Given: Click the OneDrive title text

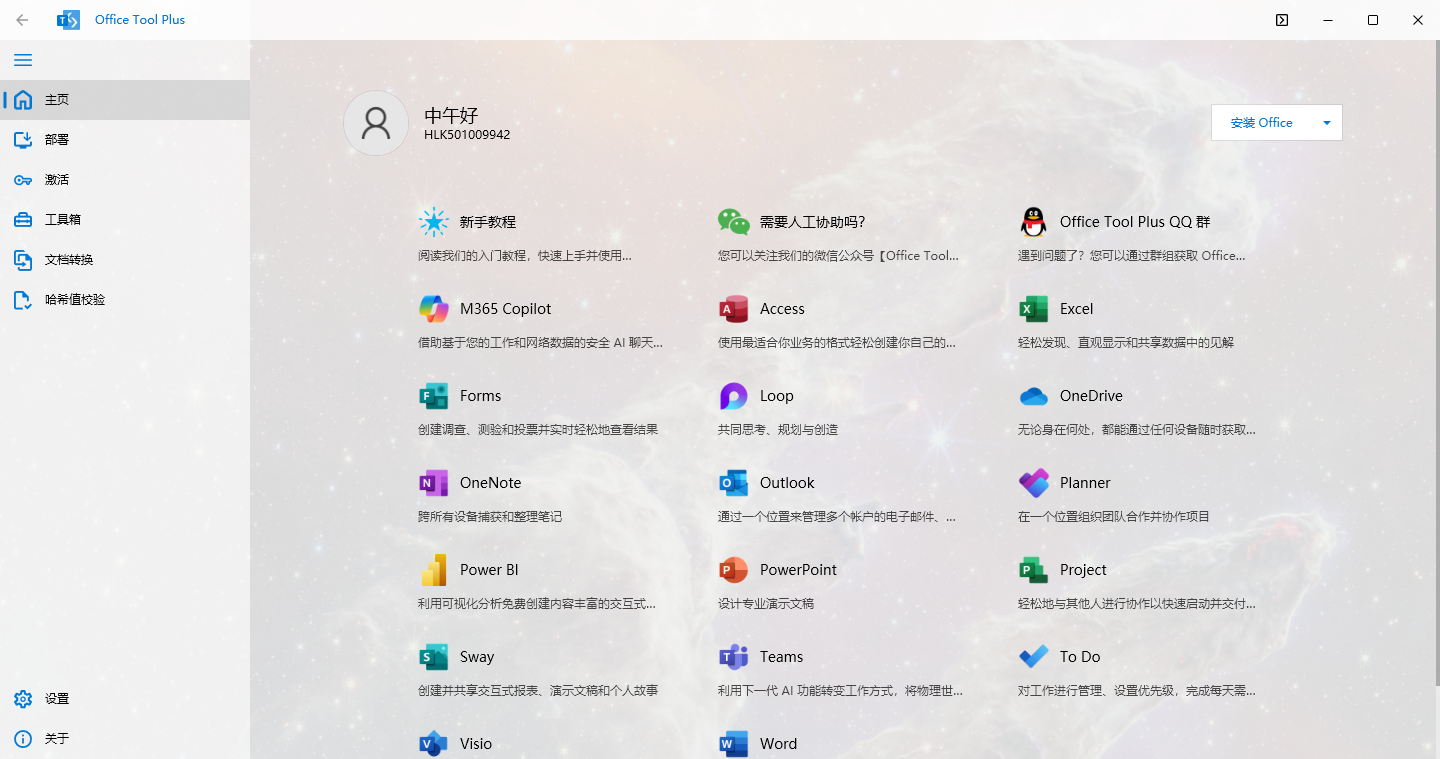Looking at the screenshot, I should coord(1091,396).
